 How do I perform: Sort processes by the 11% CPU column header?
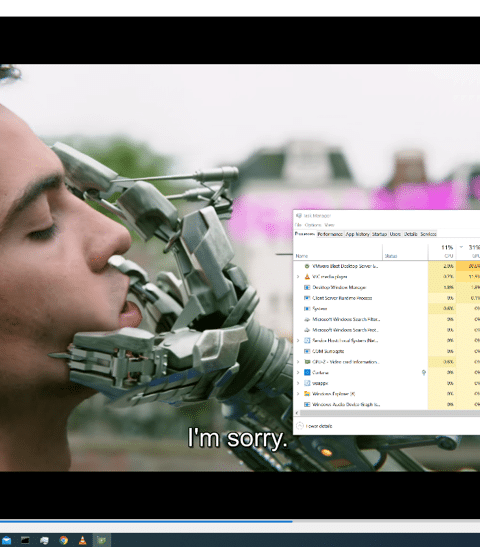442,252
